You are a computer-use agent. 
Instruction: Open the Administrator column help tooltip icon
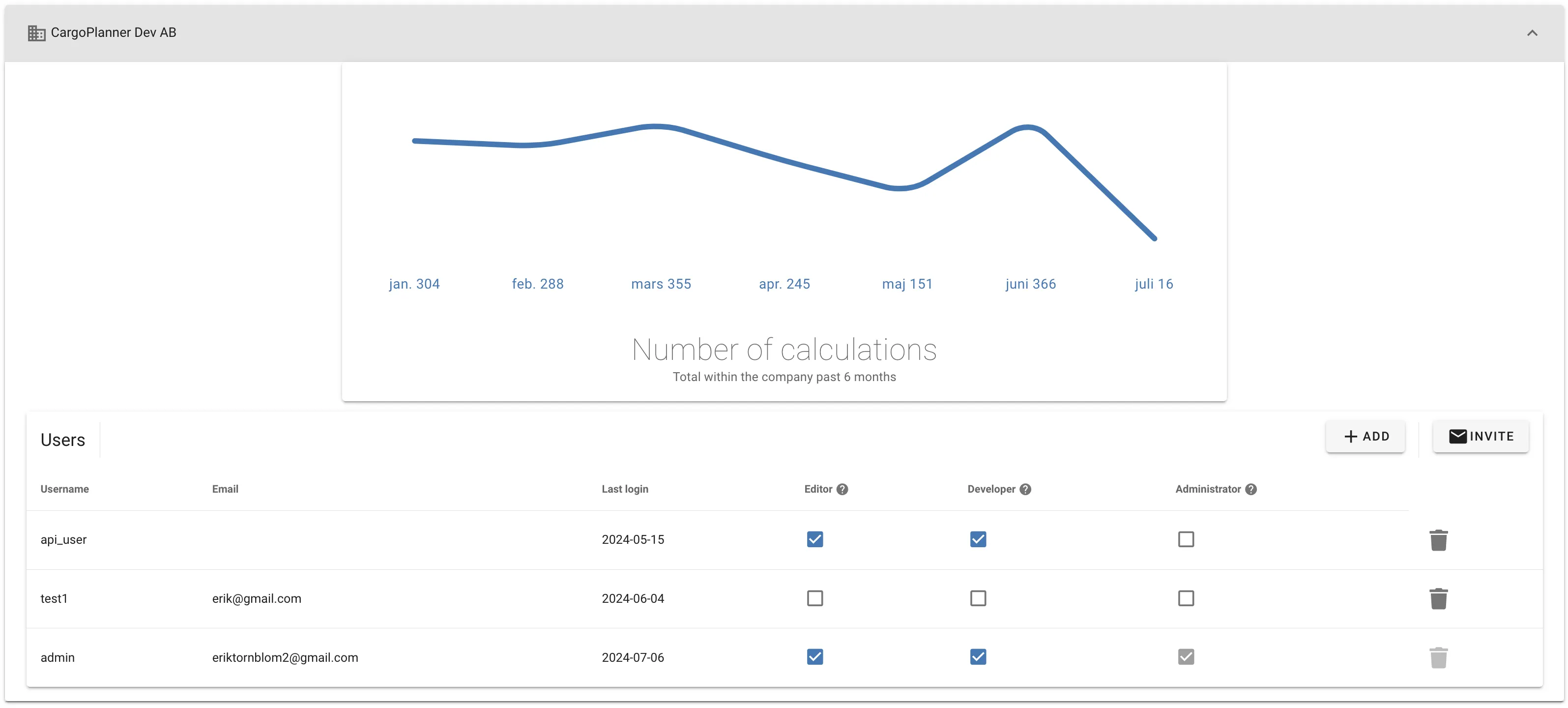coord(1251,489)
